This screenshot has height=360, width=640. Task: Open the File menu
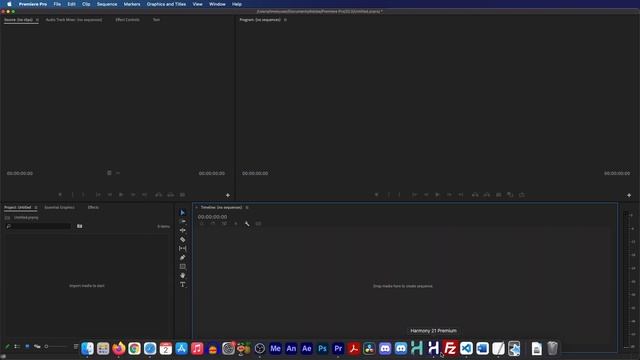tap(57, 4)
